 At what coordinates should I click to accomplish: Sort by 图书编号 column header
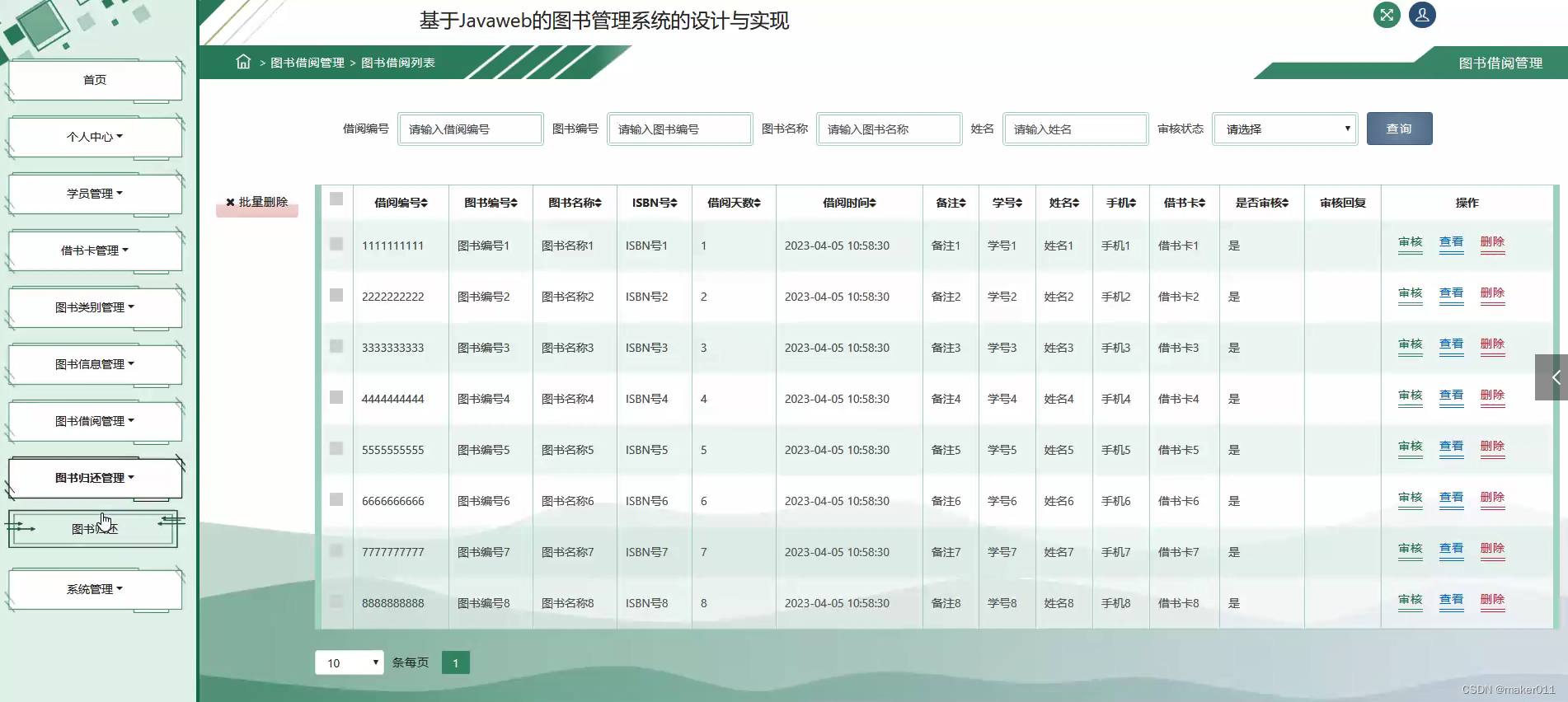(491, 203)
